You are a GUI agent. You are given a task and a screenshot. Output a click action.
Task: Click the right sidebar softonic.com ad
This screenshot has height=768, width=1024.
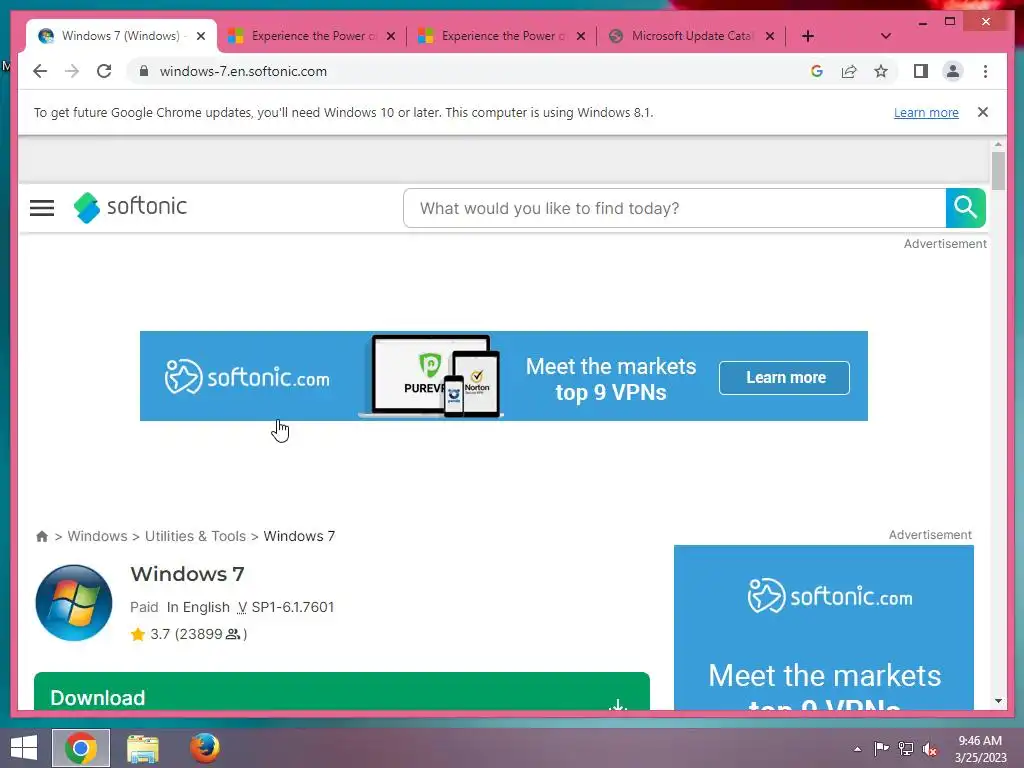[x=824, y=628]
